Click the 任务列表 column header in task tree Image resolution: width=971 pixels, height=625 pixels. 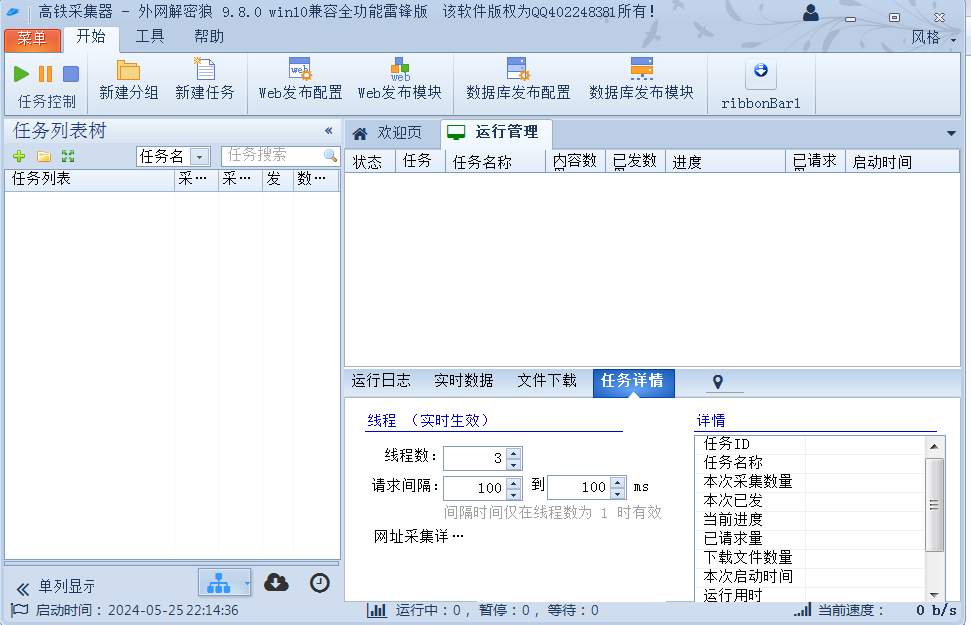[90, 179]
